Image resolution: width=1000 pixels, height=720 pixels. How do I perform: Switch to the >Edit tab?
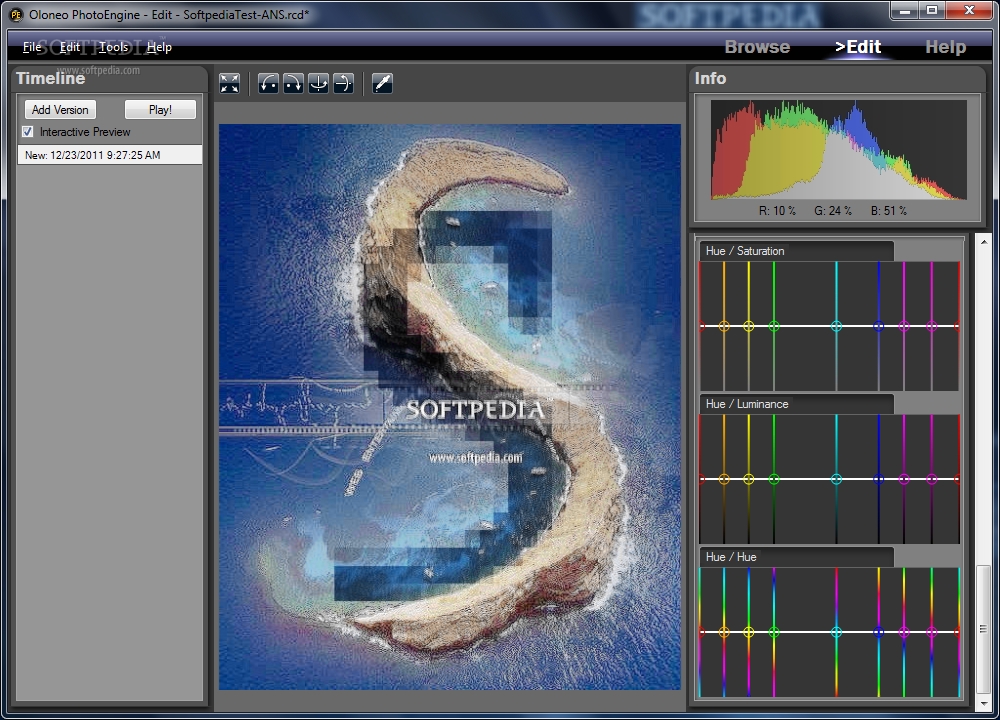858,47
